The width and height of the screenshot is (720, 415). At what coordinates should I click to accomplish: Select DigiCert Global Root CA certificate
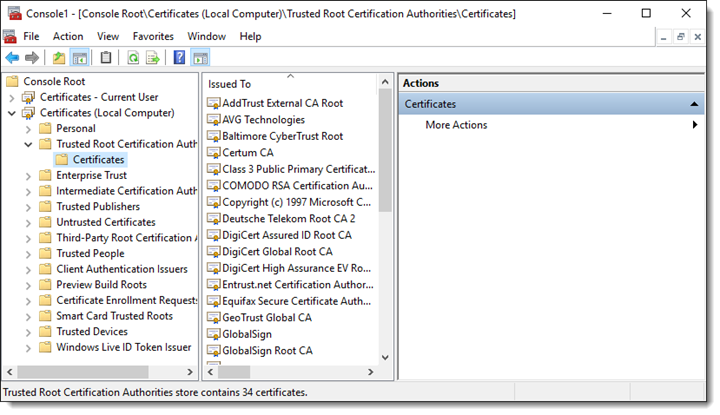[x=277, y=252]
